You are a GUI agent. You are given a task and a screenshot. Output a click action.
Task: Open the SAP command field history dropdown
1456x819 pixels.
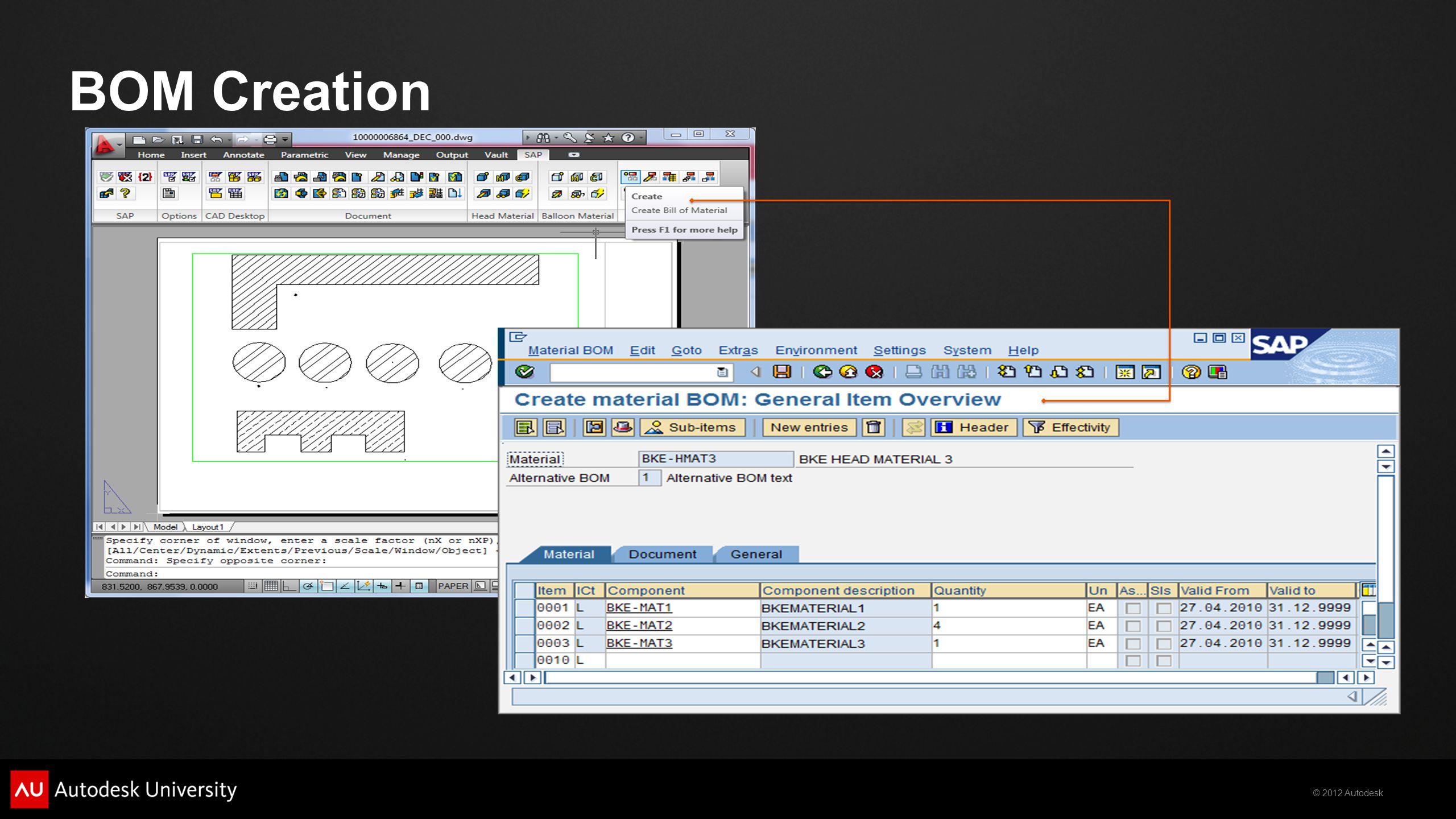click(722, 372)
